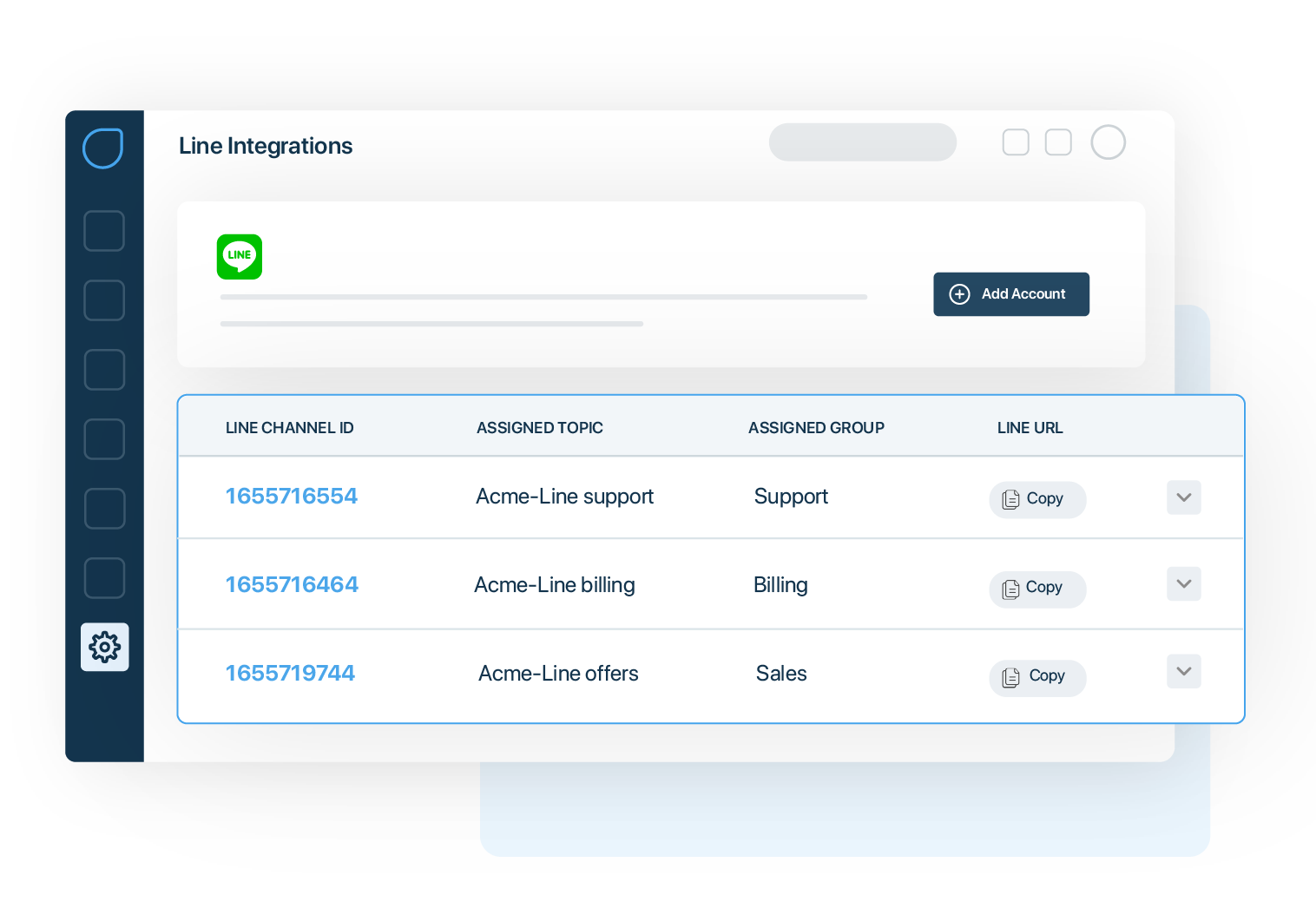The width and height of the screenshot is (1316, 915).
Task: Click the green LINE app icon
Action: point(240,256)
